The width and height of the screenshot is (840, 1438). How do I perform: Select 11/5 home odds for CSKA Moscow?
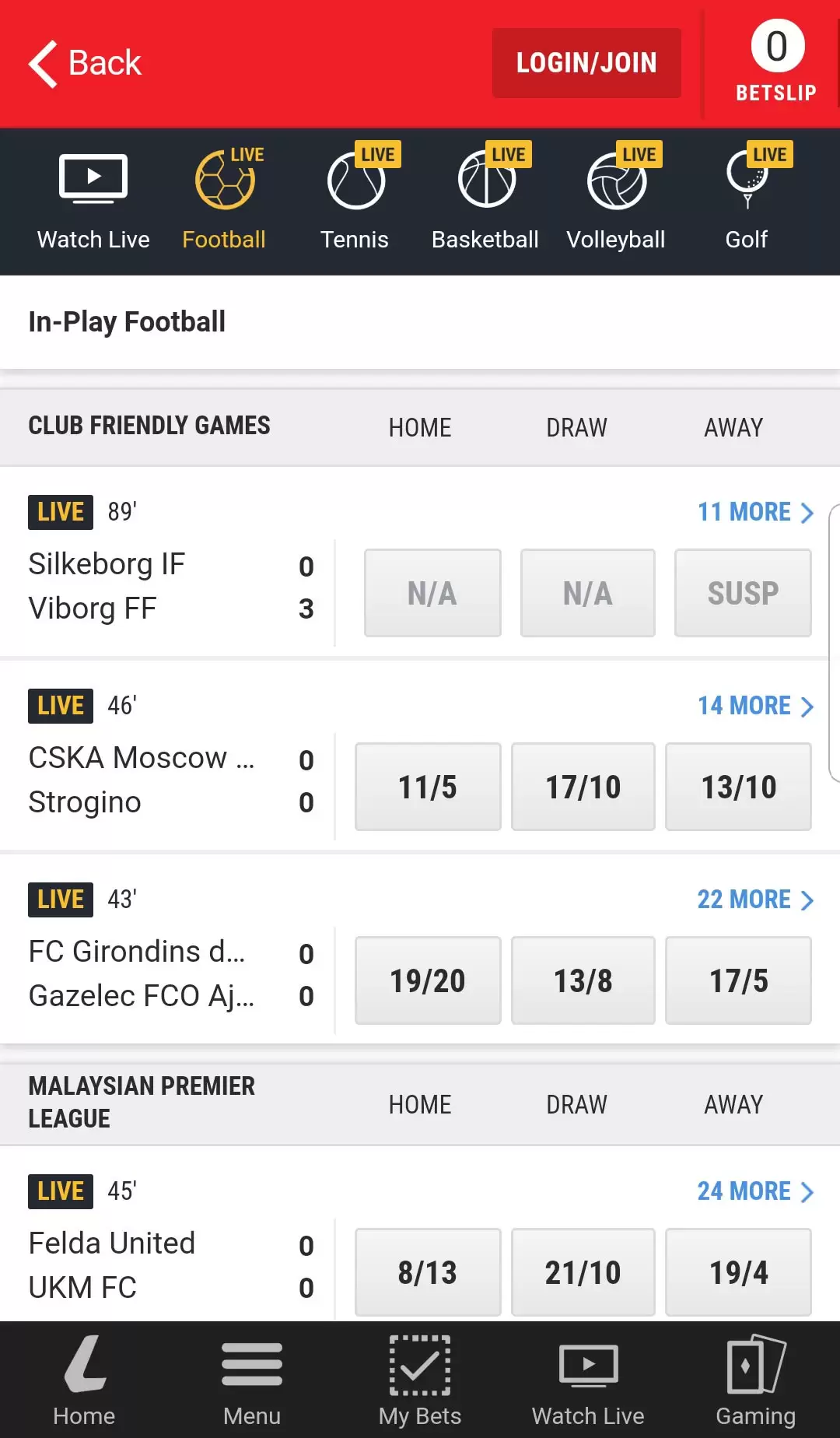tap(428, 787)
